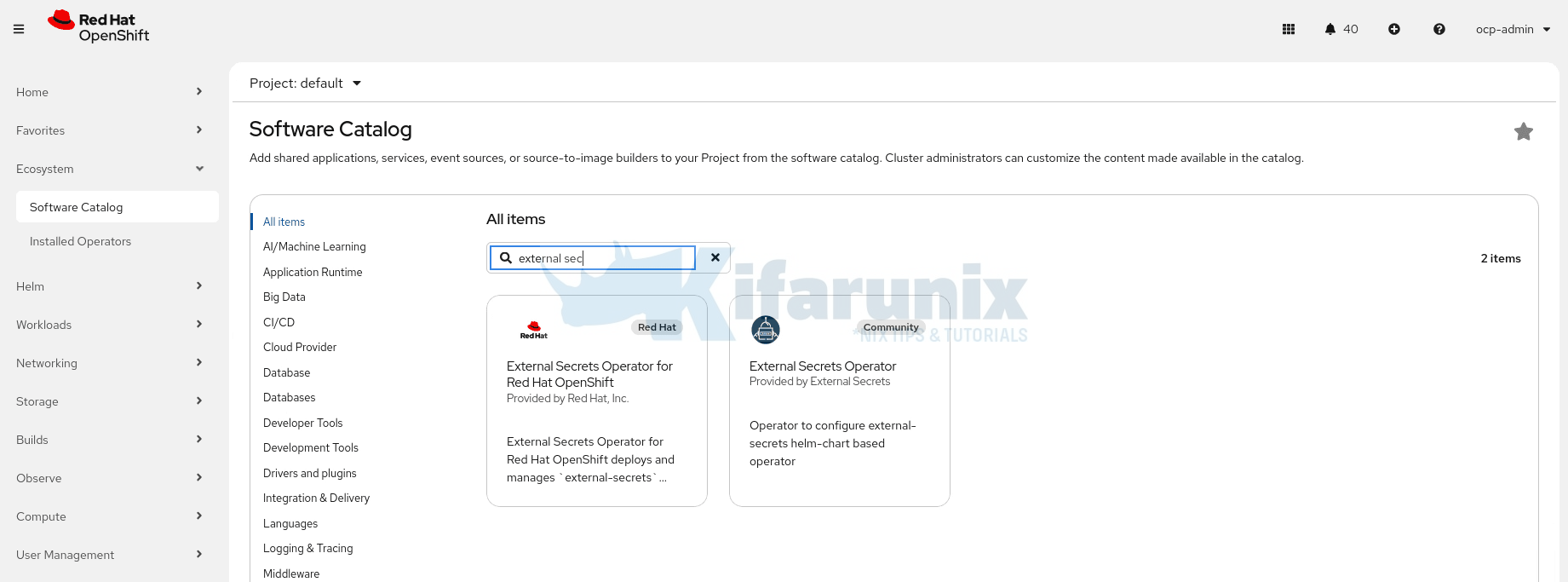Add Software Catalog to favorites star
Viewport: 1568px width, 582px height.
coord(1524,131)
